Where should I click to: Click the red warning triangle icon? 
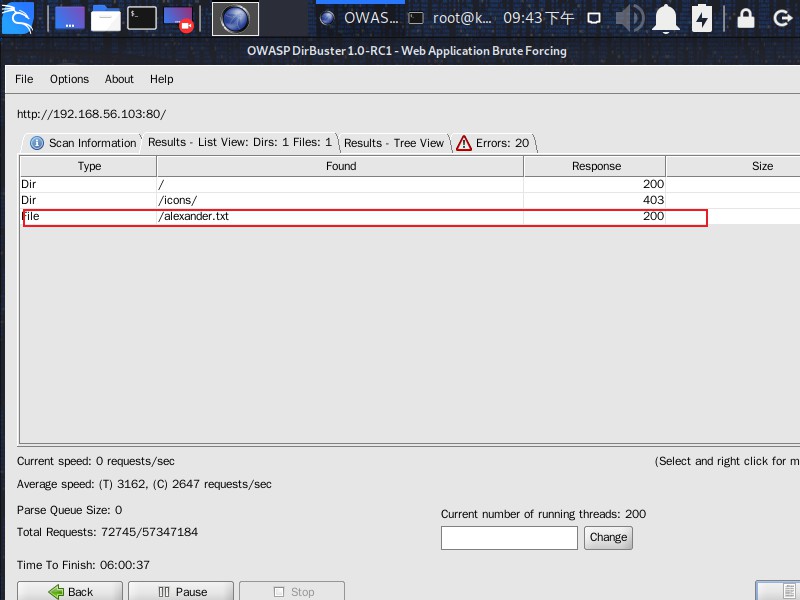(464, 143)
